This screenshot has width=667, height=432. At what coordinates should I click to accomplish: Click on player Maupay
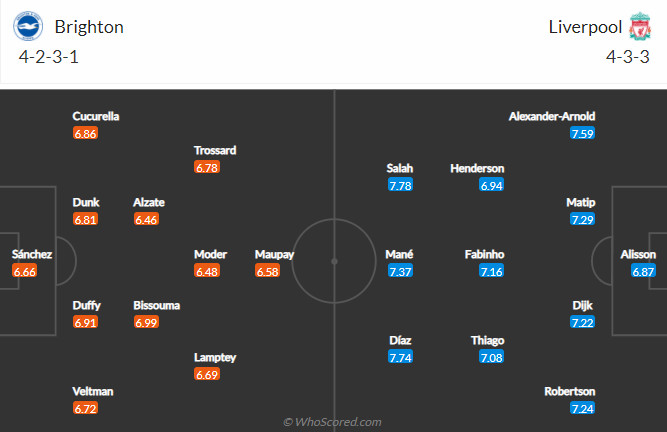[274, 254]
